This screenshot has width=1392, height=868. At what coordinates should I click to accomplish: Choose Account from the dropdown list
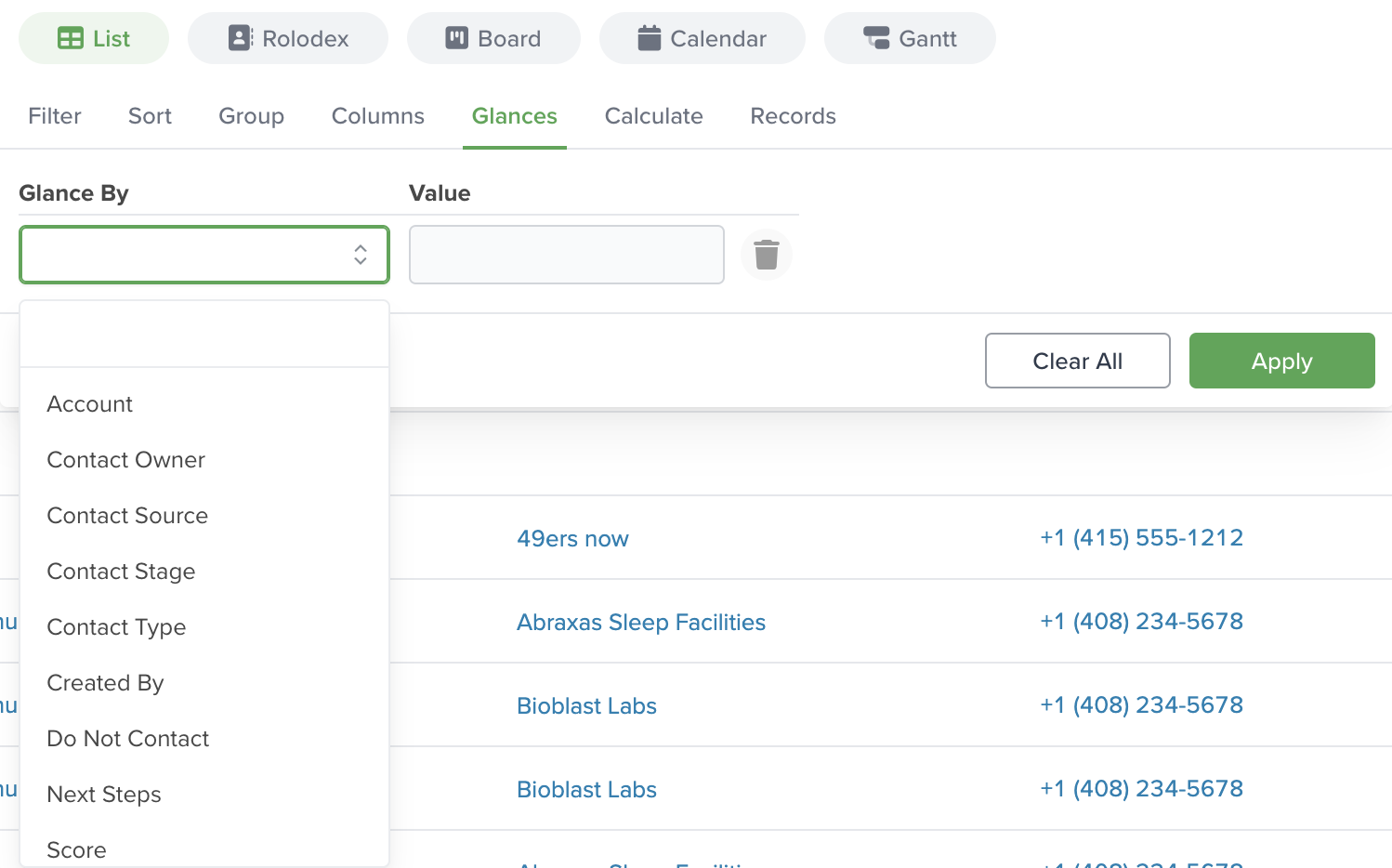click(204, 404)
